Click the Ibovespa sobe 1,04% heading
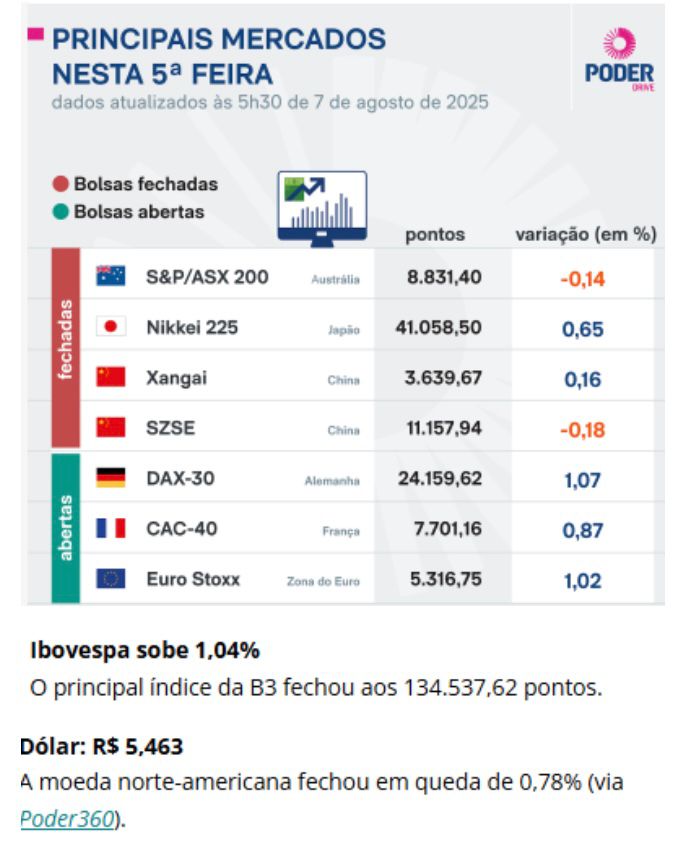 click(x=145, y=651)
